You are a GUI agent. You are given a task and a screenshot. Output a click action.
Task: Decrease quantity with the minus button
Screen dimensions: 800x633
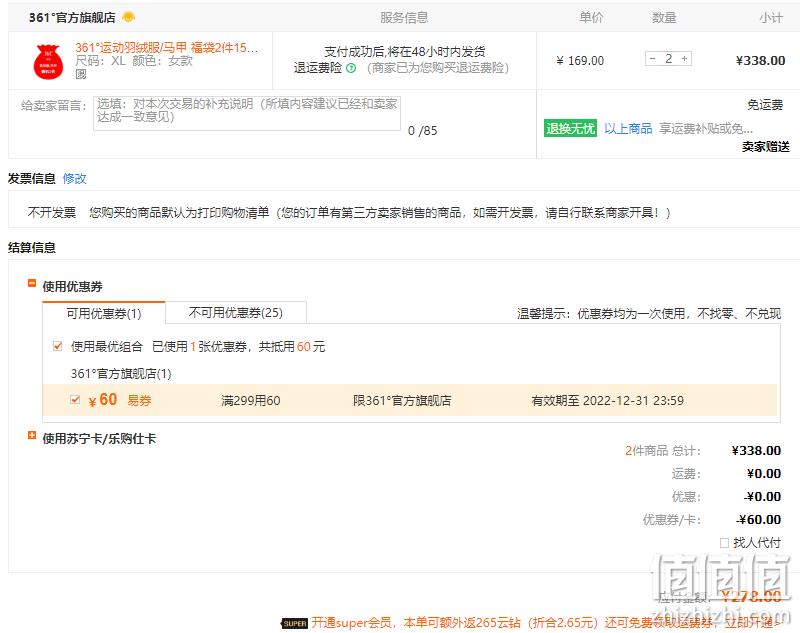click(x=652, y=59)
